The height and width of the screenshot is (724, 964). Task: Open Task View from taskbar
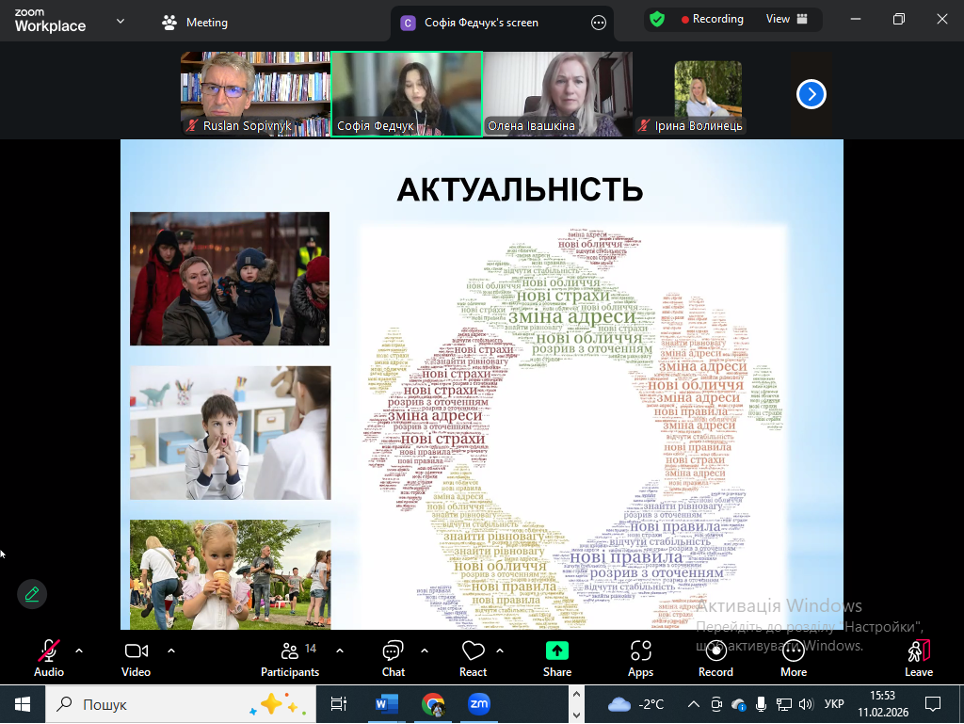click(339, 704)
